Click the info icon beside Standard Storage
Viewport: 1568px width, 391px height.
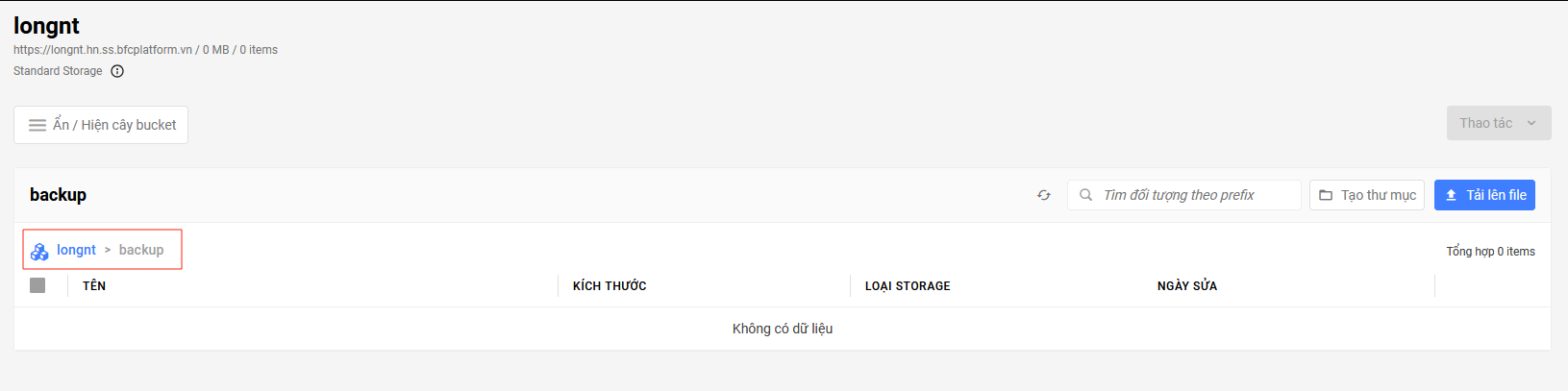[x=117, y=71]
